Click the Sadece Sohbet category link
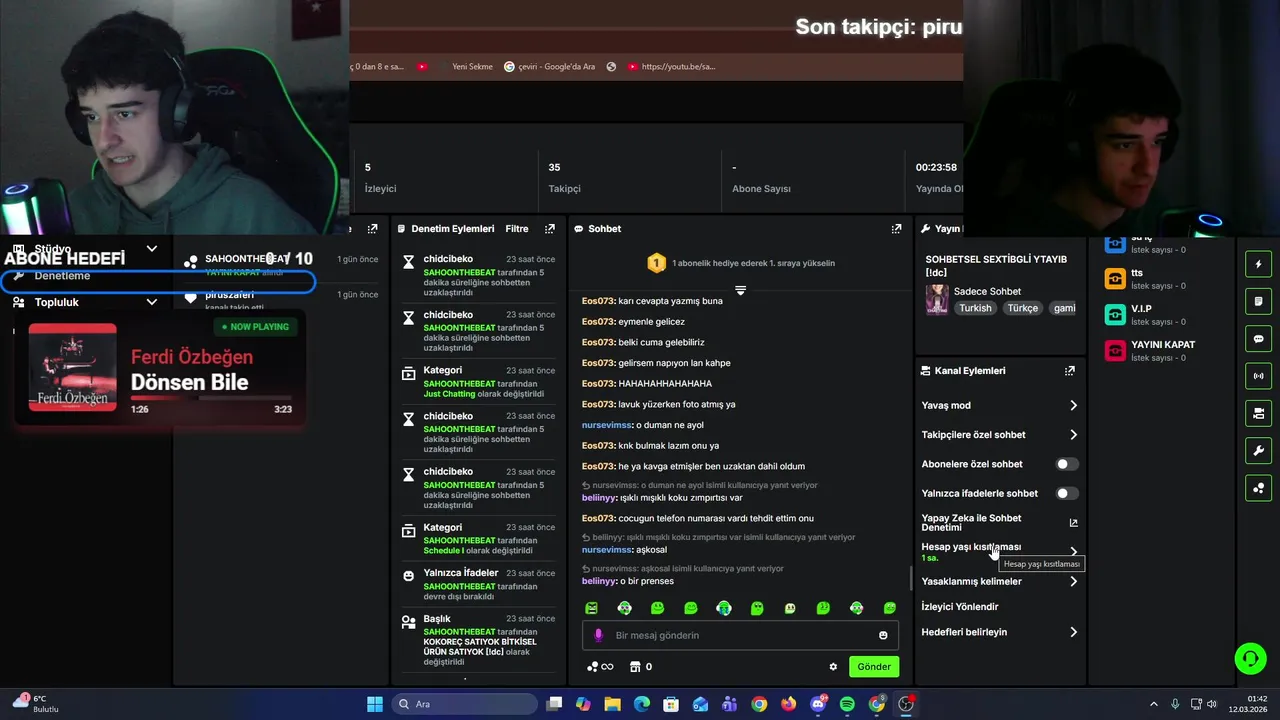The height and width of the screenshot is (720, 1280). pos(987,291)
